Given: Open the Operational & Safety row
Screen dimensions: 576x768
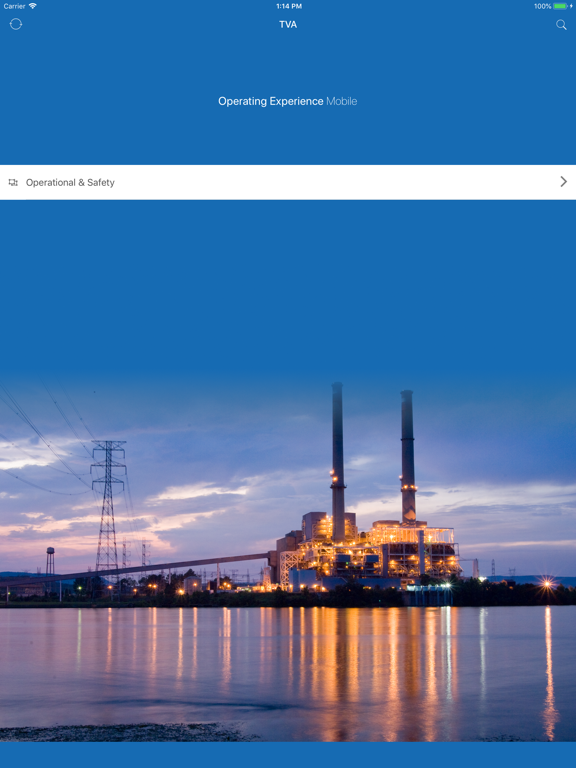Looking at the screenshot, I should point(288,182).
